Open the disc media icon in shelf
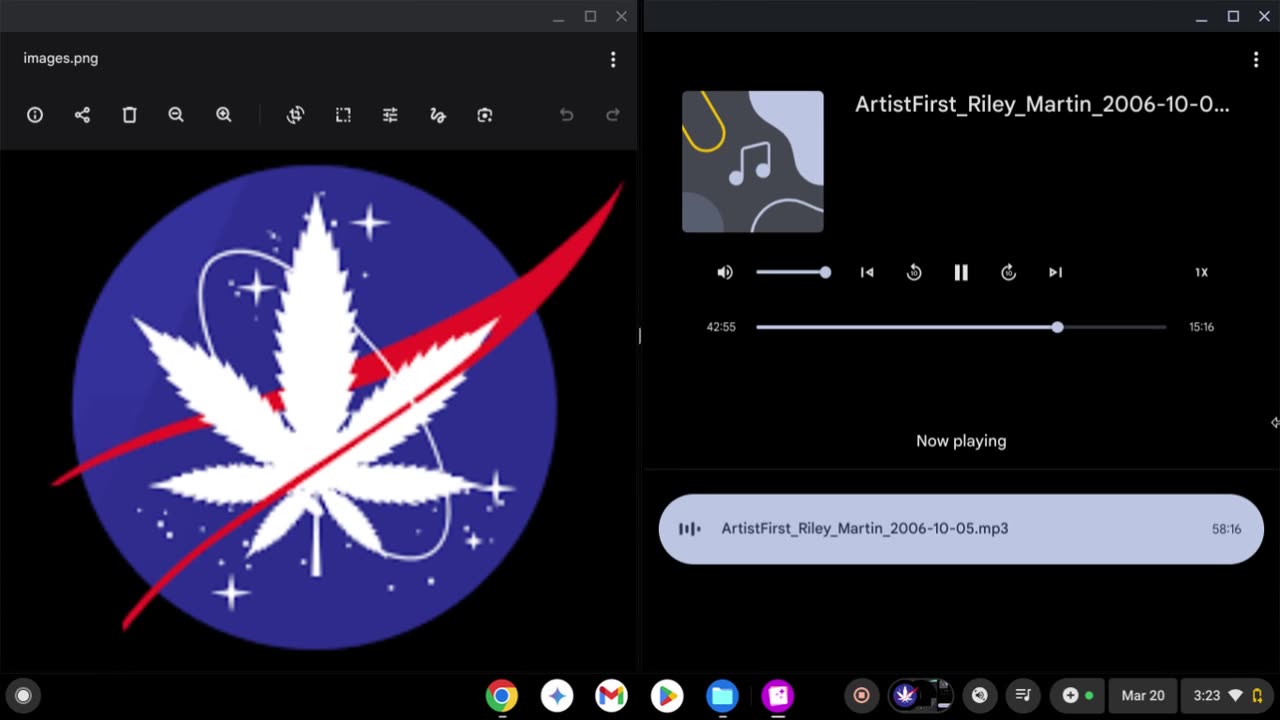Image resolution: width=1280 pixels, height=720 pixels. click(x=980, y=695)
